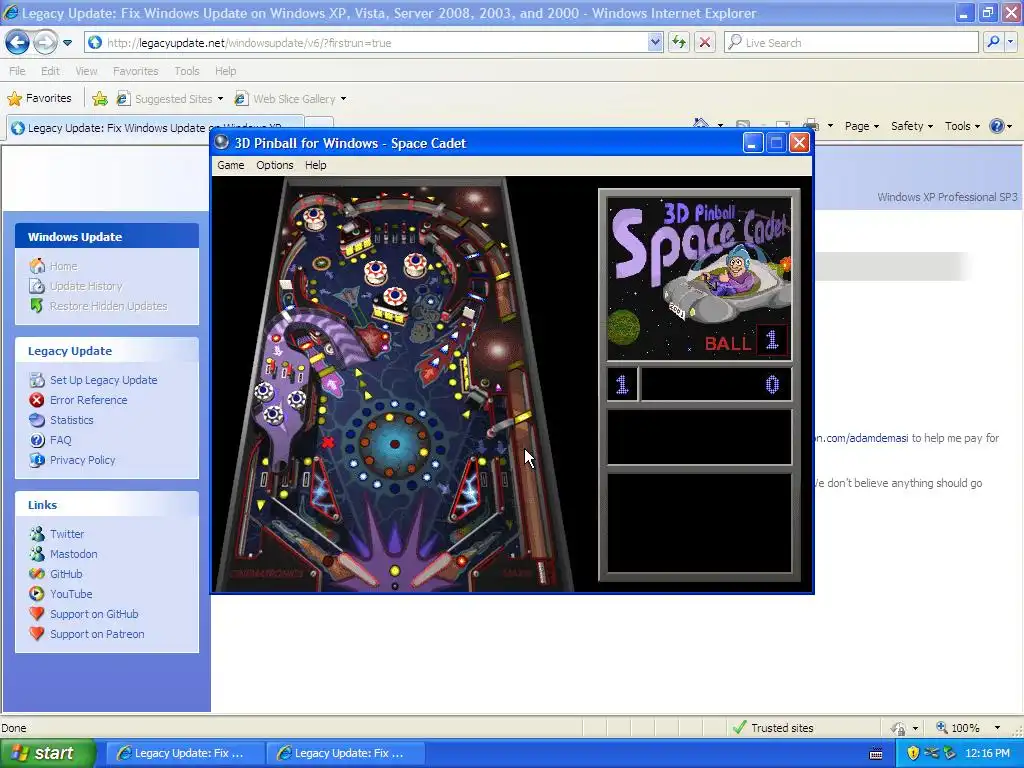Click the Refresh page icon
1024x768 pixels.
pos(679,42)
